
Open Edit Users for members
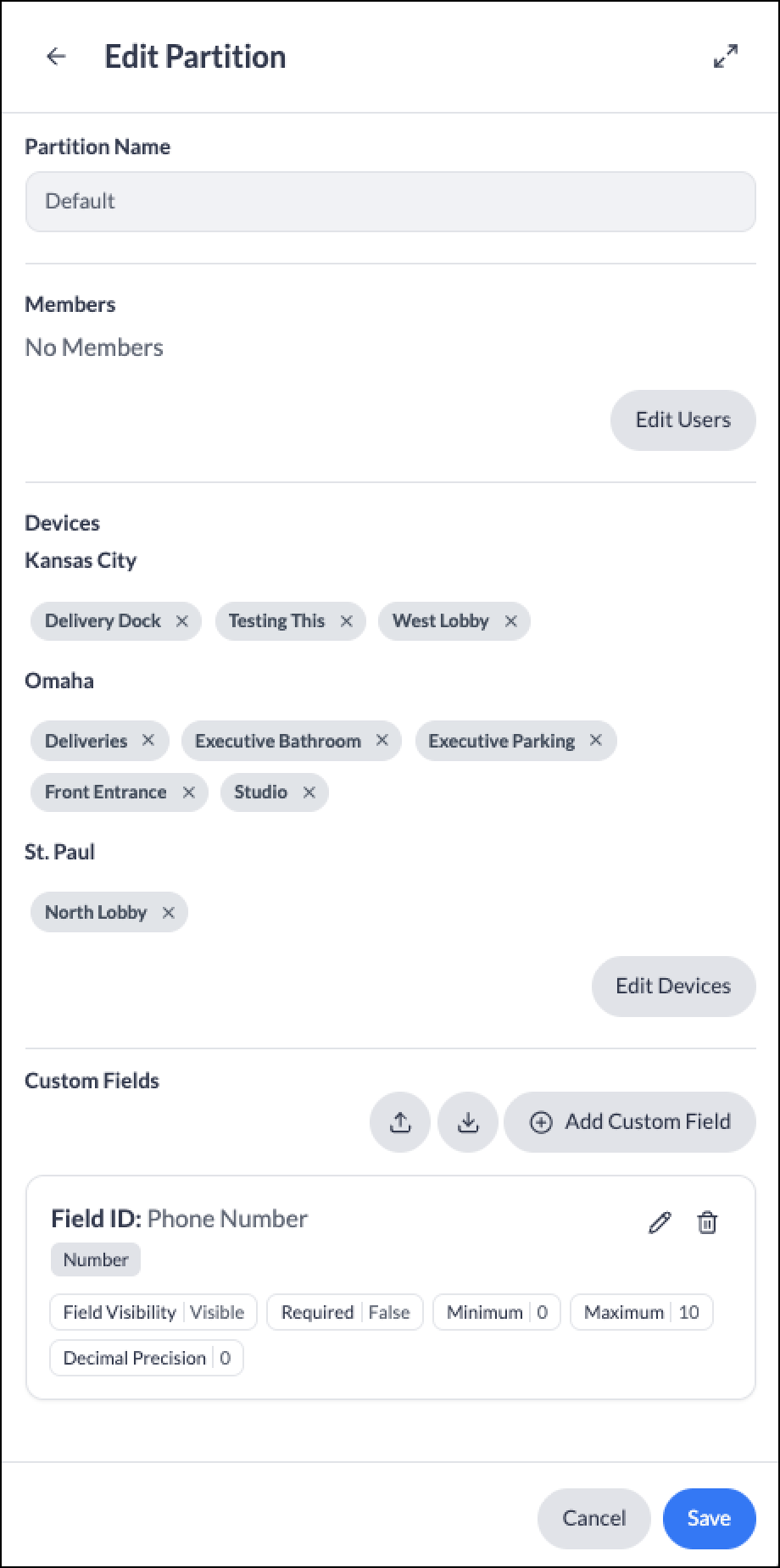tap(683, 420)
